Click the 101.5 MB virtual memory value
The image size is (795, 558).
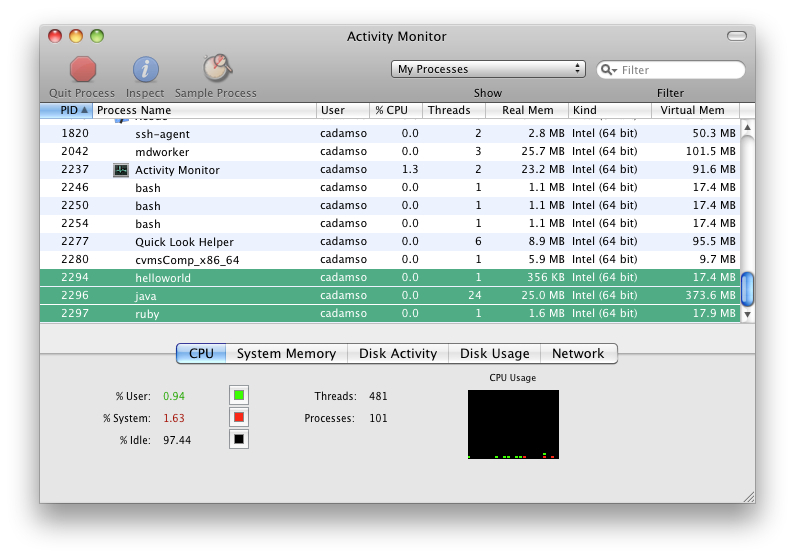[710, 152]
